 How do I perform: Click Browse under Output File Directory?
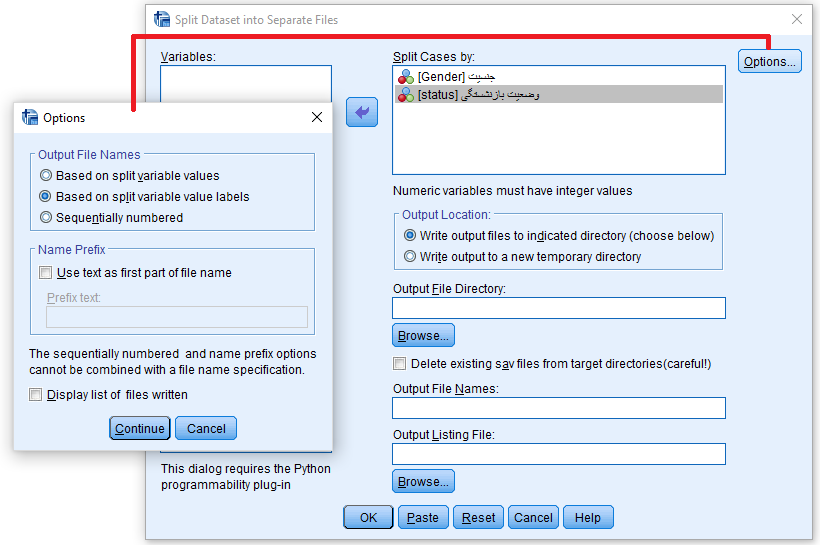point(423,335)
